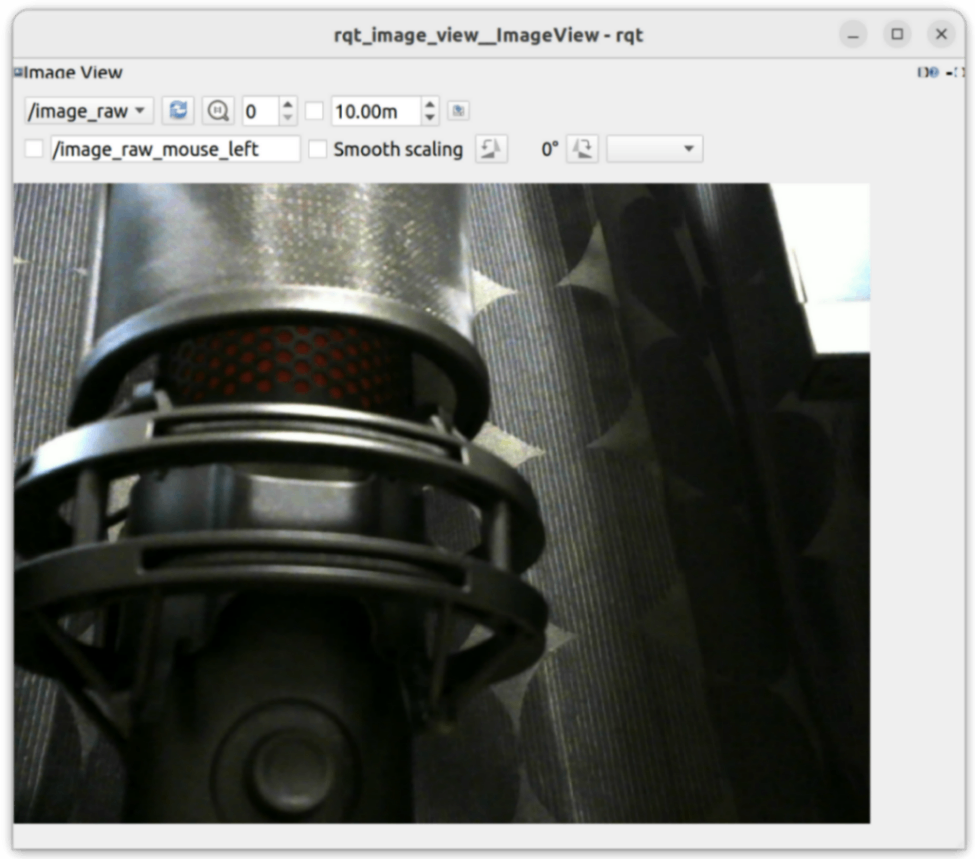The image size is (975, 859).
Task: Rotate the image left
Action: click(x=491, y=149)
